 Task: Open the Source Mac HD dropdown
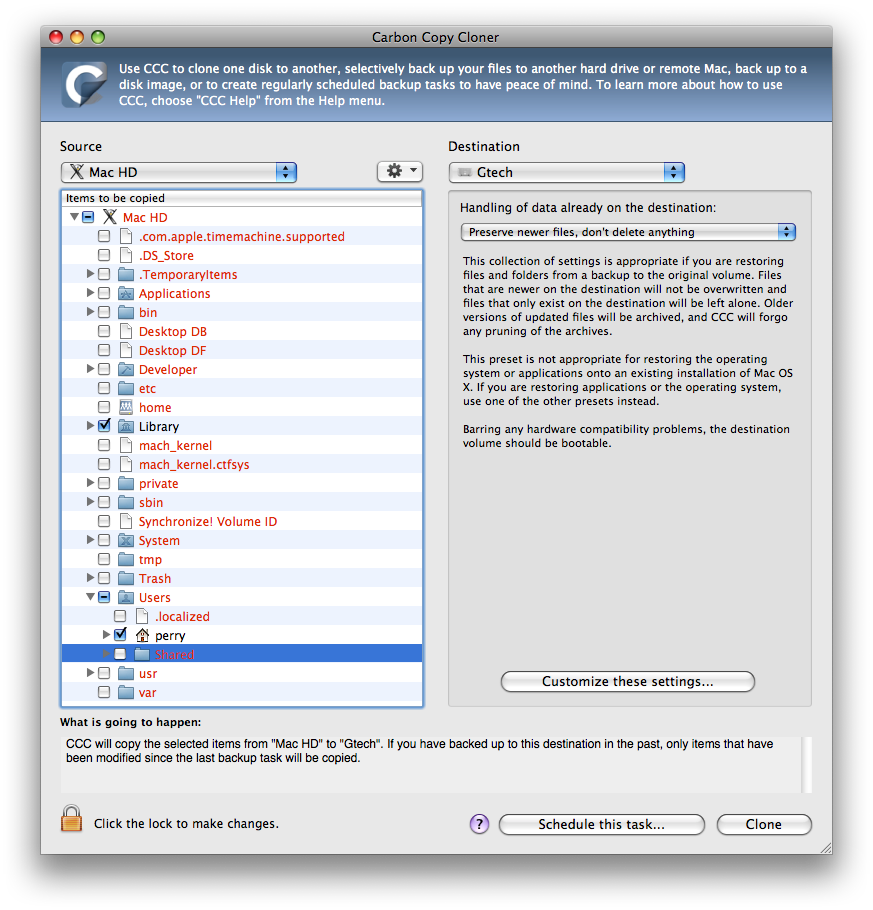tap(179, 172)
